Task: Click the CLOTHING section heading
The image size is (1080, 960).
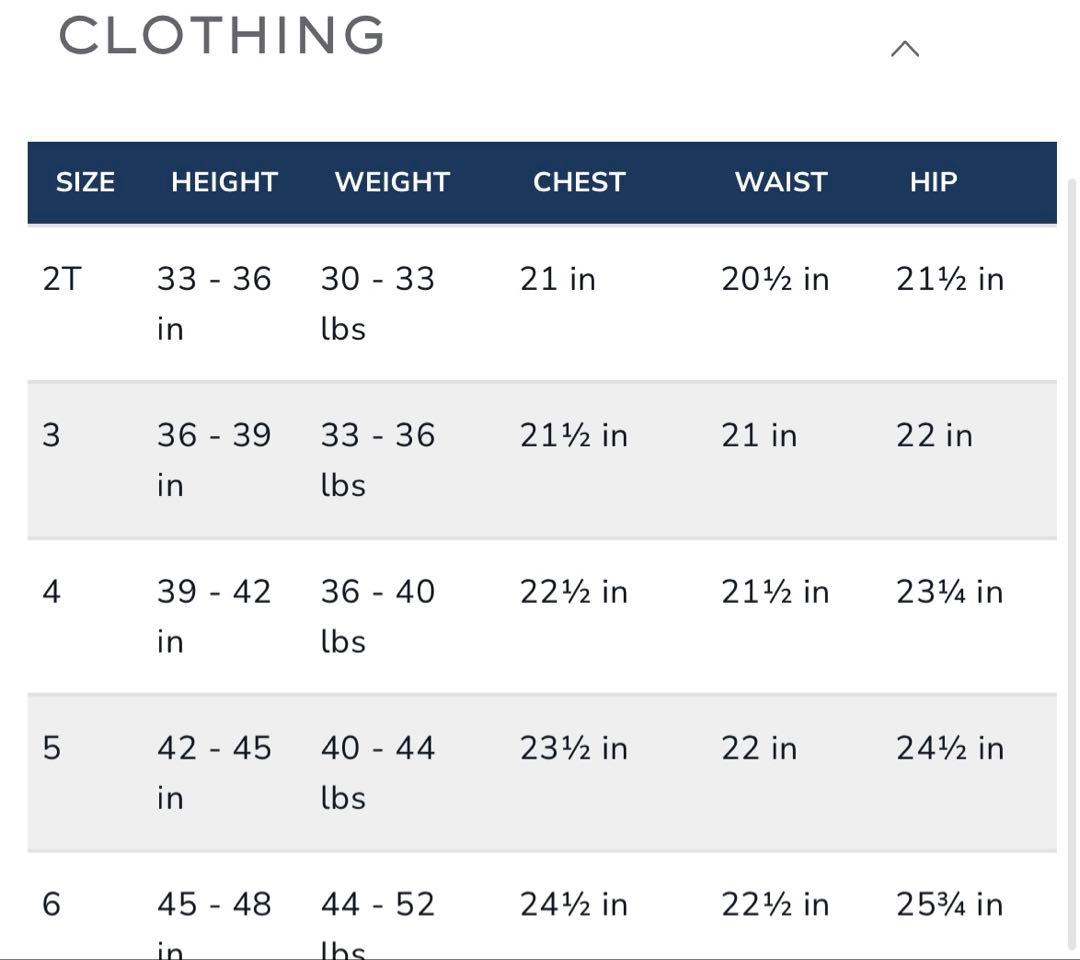Action: tap(222, 36)
